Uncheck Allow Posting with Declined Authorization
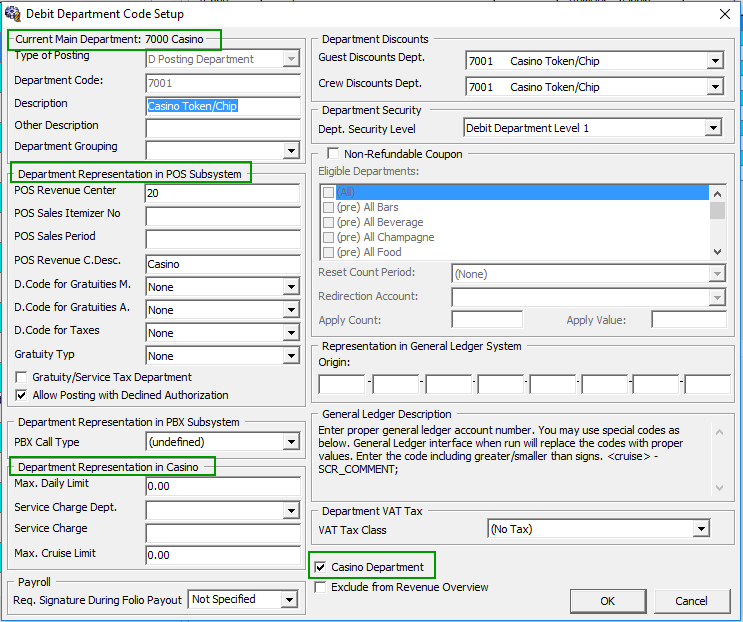The height and width of the screenshot is (622, 743). (21, 395)
